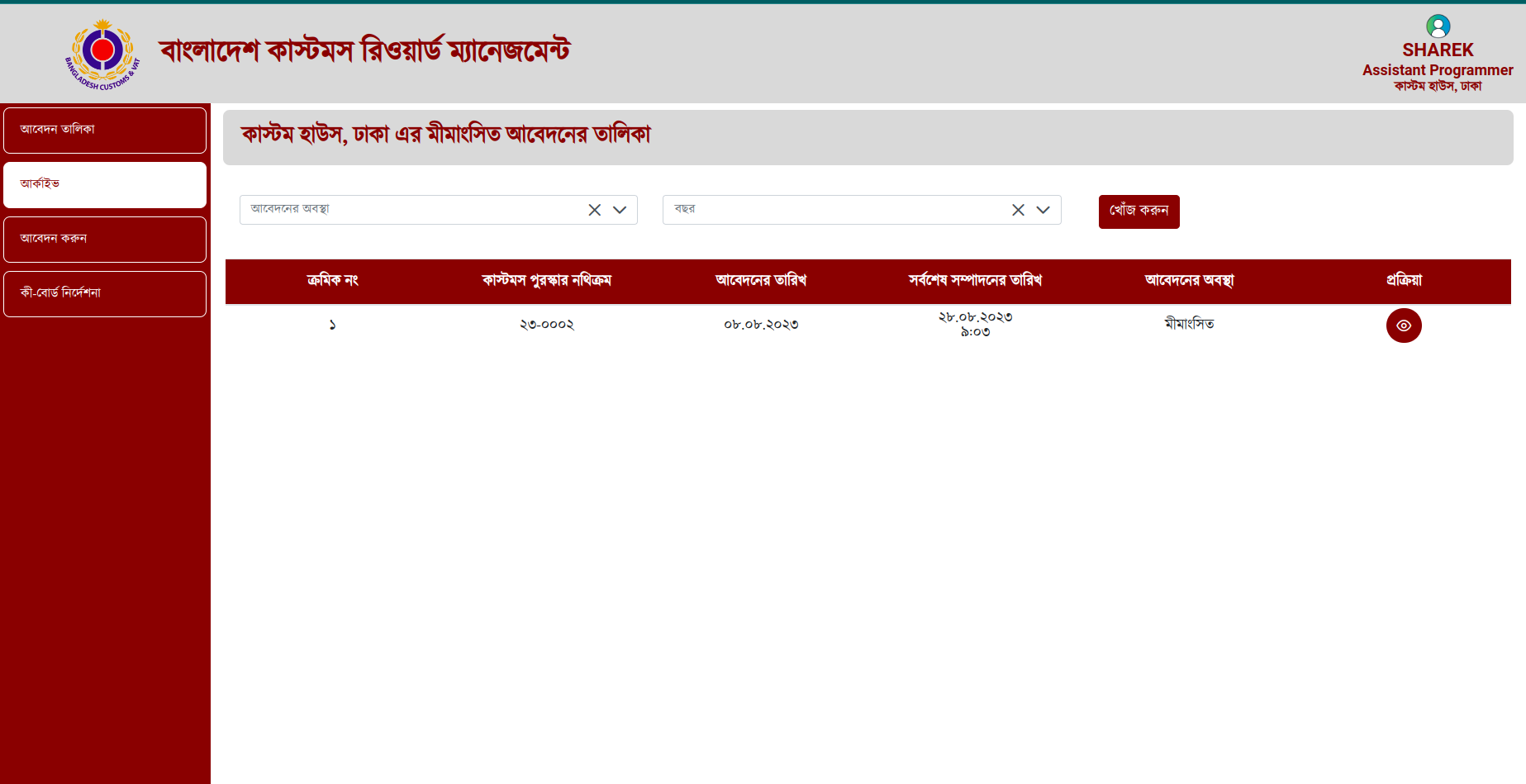Go to আবেদন করুন in sidebar
This screenshot has height=784, width=1526.
tap(105, 240)
